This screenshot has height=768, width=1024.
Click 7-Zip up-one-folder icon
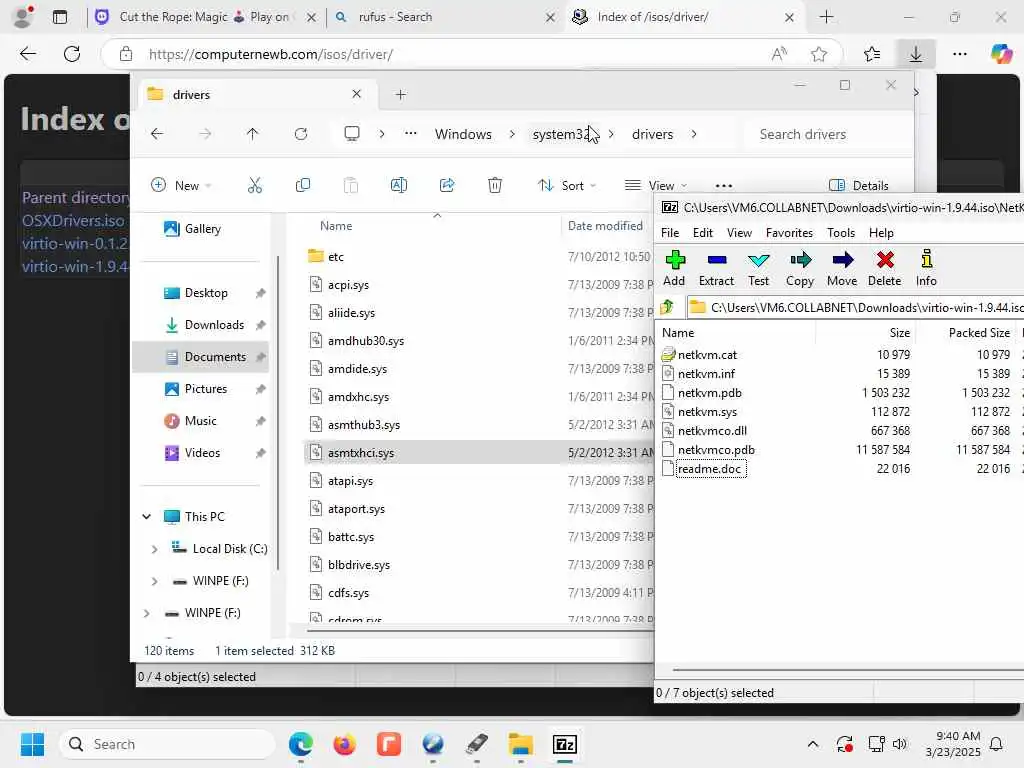667,307
